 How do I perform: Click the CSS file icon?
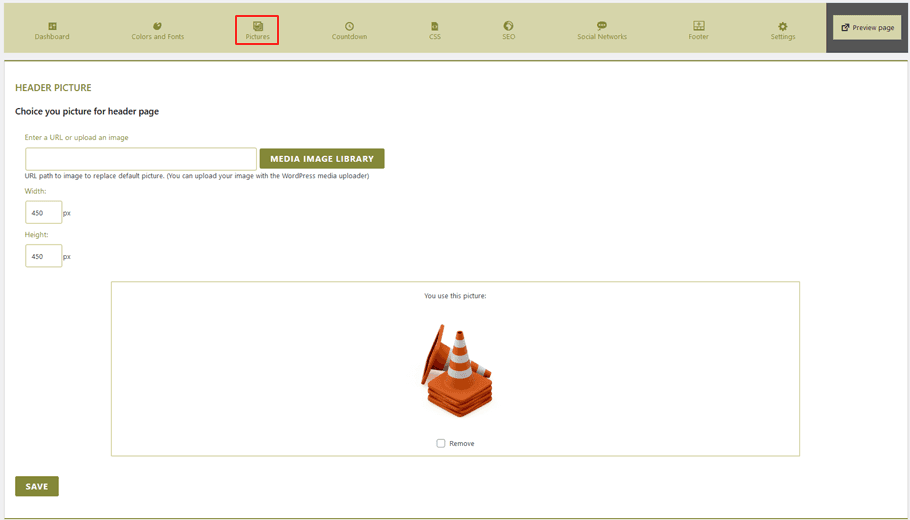[x=434, y=26]
